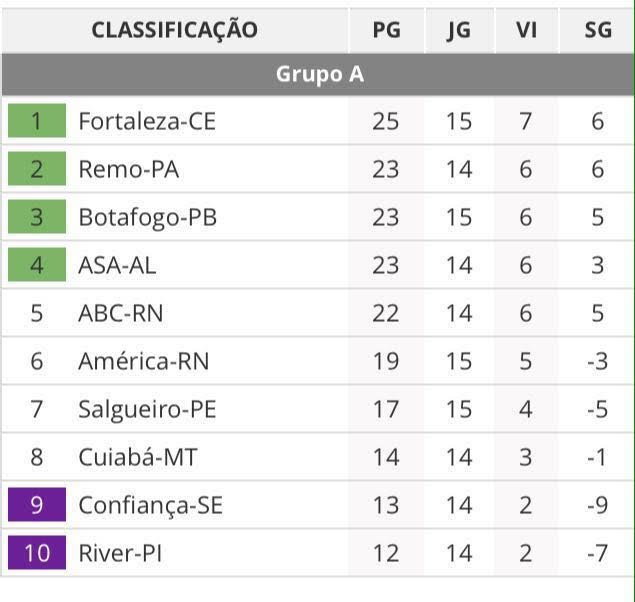
Task: Open the Confiança-SE team entry
Action: 150,505
